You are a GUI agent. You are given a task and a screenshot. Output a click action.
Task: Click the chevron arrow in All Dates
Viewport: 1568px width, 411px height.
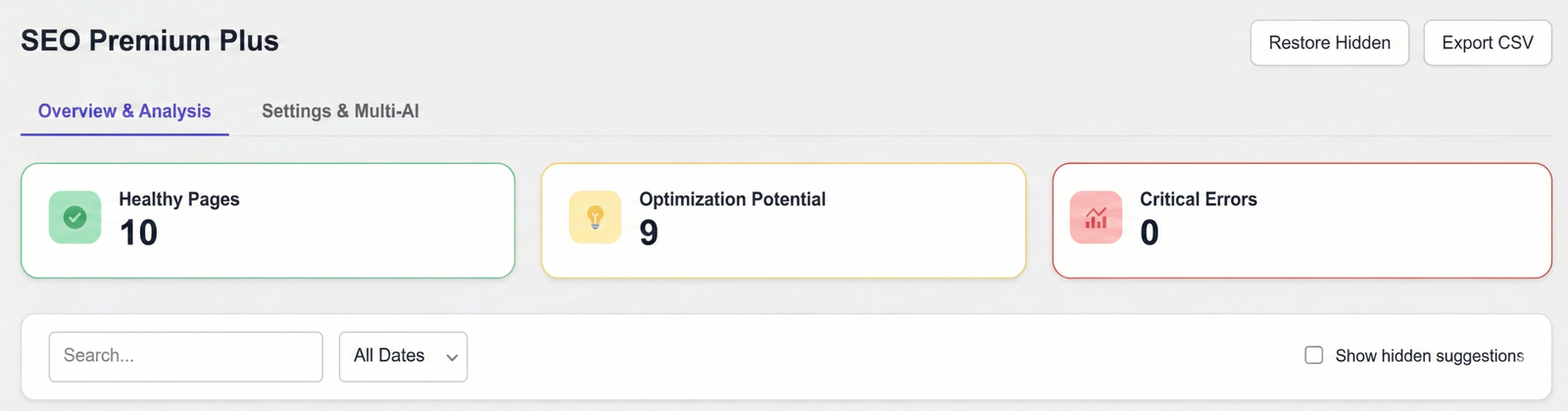coord(452,357)
